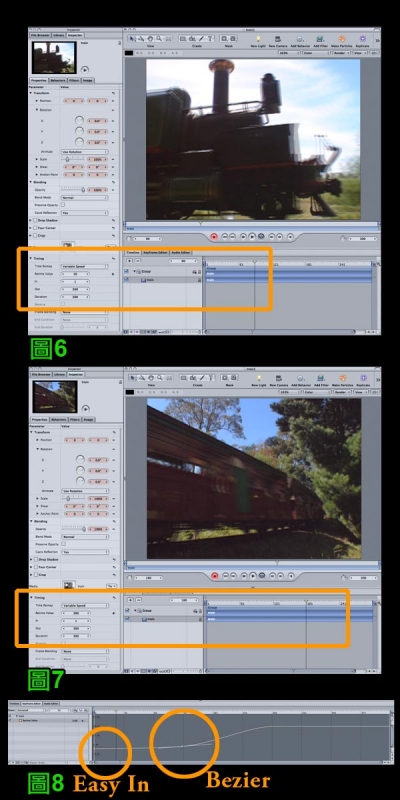Screen dimensions: 400x800
Task: Click Replicate icon in figure 6 toolbar
Action: [363, 39]
